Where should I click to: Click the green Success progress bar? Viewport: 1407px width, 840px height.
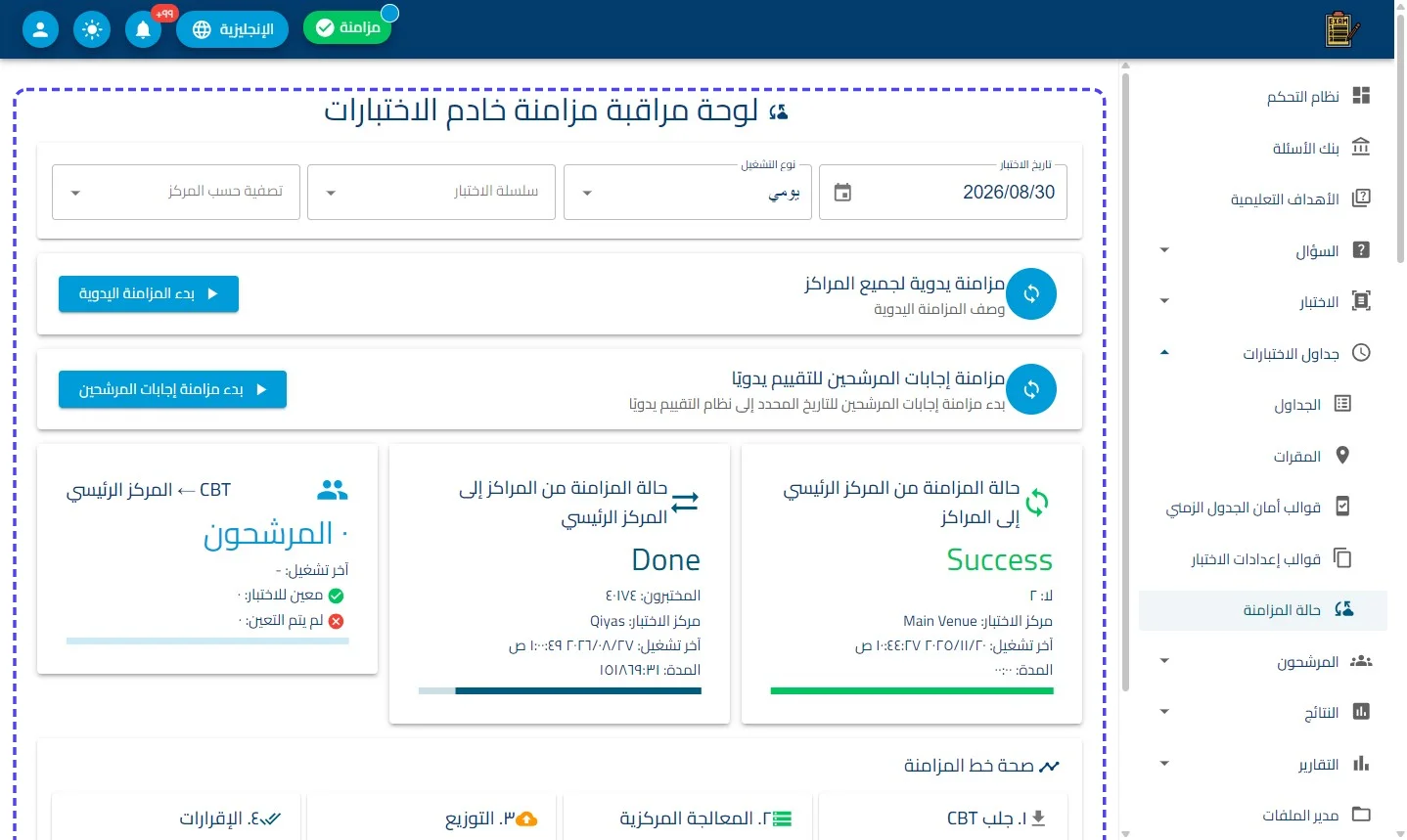click(912, 691)
